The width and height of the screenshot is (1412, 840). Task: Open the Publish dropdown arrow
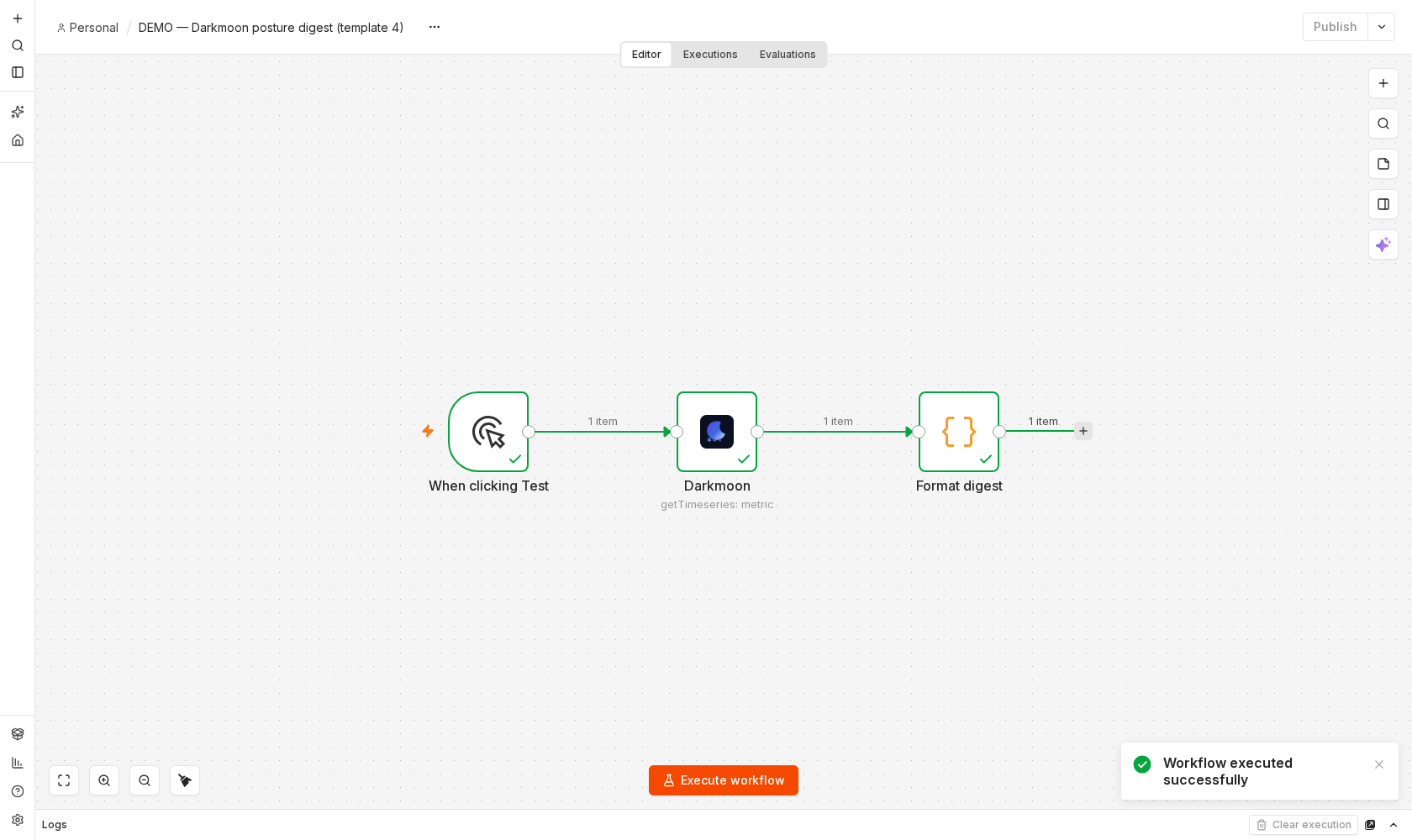pyautogui.click(x=1382, y=27)
